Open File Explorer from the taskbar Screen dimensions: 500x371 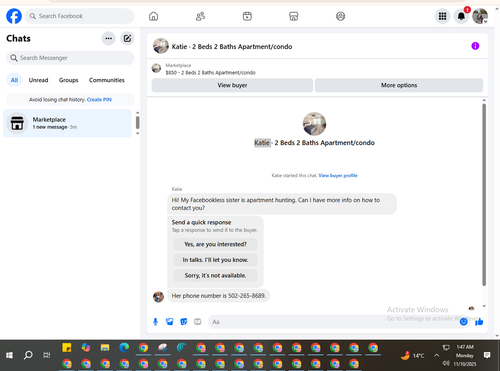click(x=105, y=348)
